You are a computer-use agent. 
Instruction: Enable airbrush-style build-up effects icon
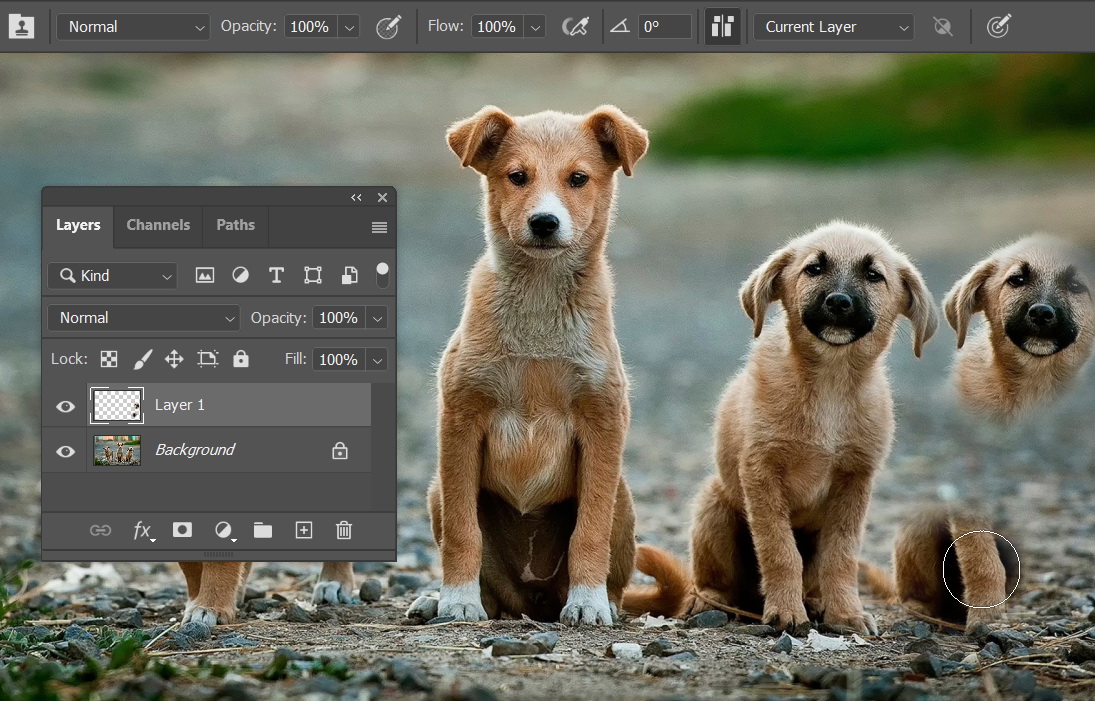click(x=576, y=27)
